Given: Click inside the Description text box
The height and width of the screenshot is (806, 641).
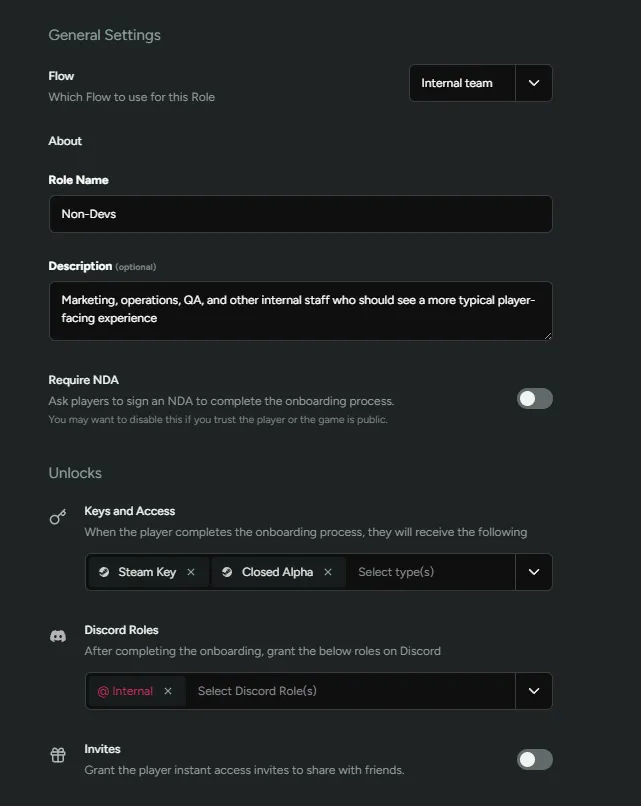Looking at the screenshot, I should click(x=300, y=310).
